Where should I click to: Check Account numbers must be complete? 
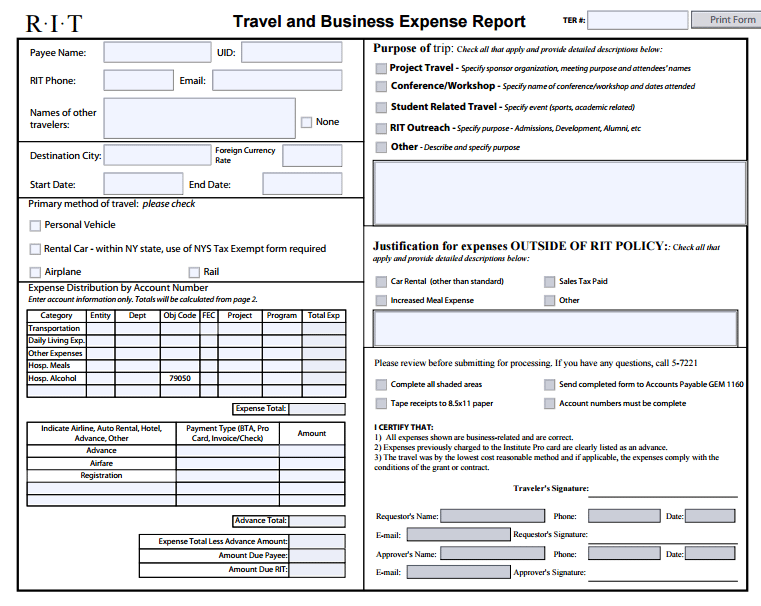coord(549,404)
